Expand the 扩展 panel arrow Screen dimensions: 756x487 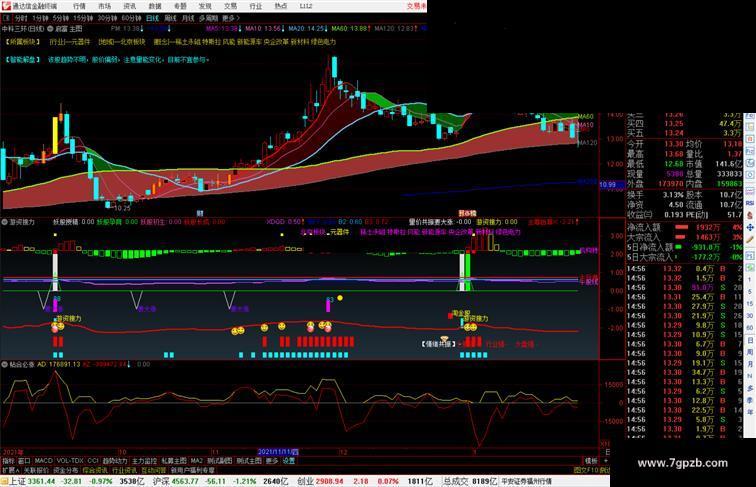11,470
